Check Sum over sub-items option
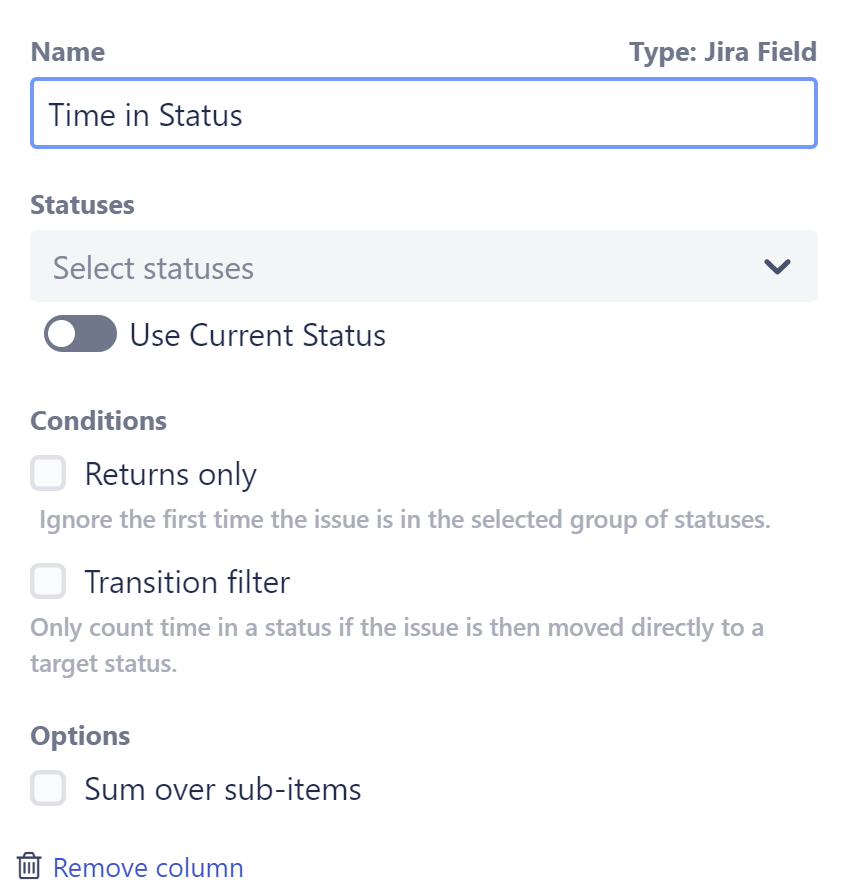 tap(48, 788)
